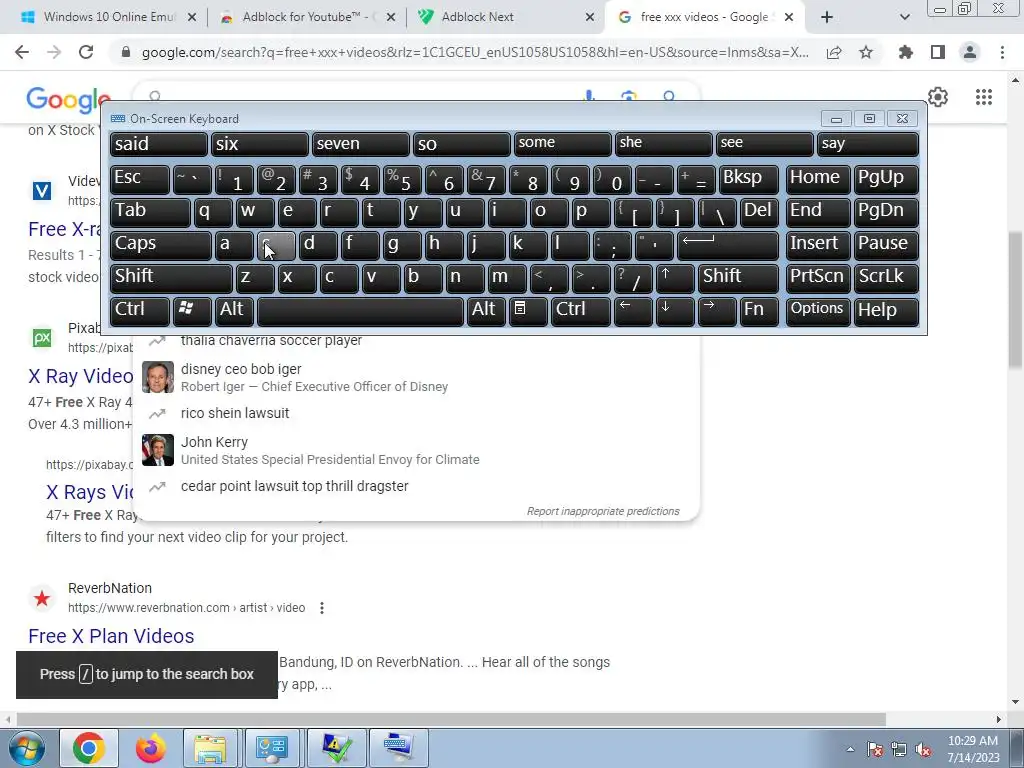Open Firefox from the taskbar
This screenshot has height=768, width=1024.
(150, 748)
